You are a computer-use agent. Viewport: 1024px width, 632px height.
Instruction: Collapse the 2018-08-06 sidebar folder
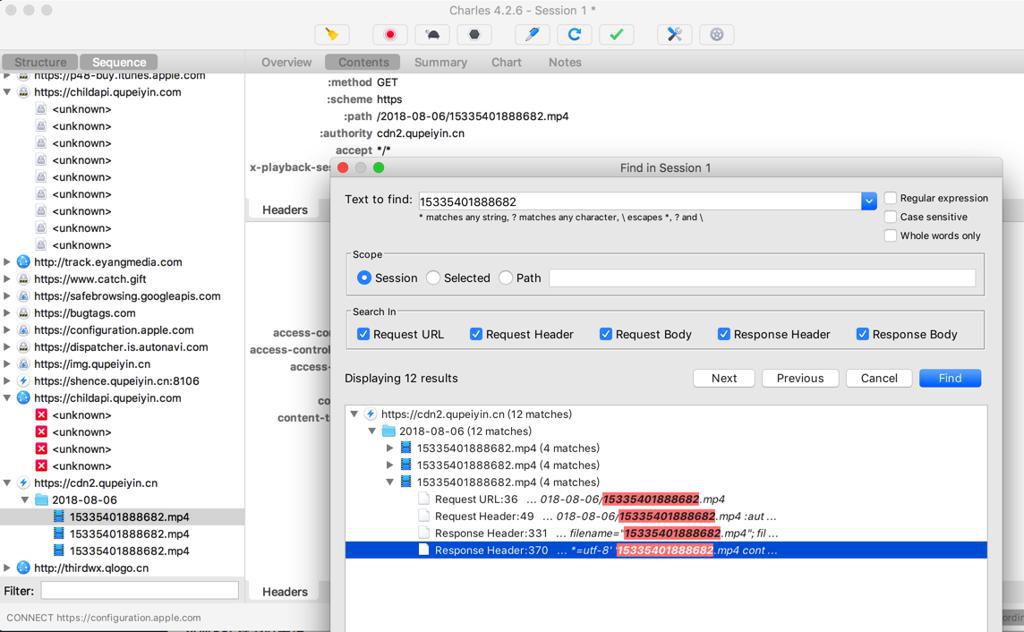pos(25,500)
